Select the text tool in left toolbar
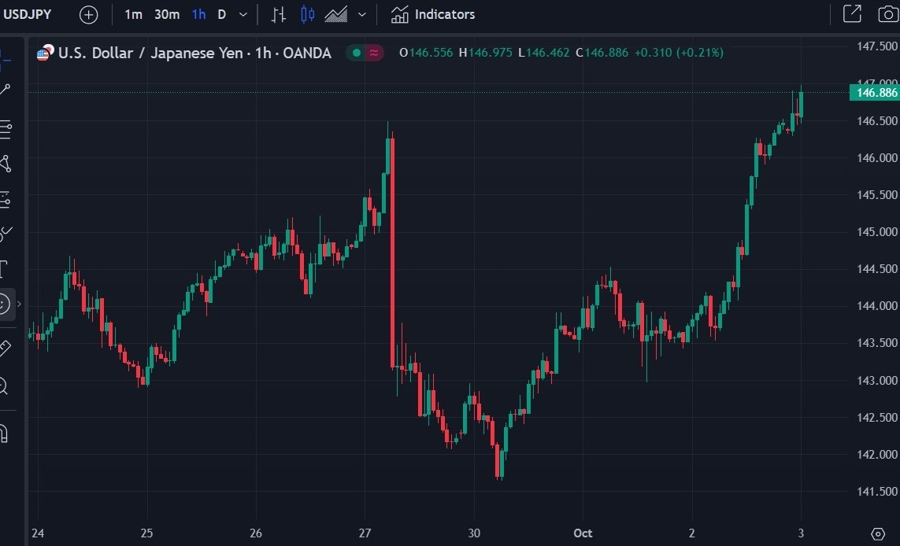This screenshot has width=900, height=546. point(4,268)
